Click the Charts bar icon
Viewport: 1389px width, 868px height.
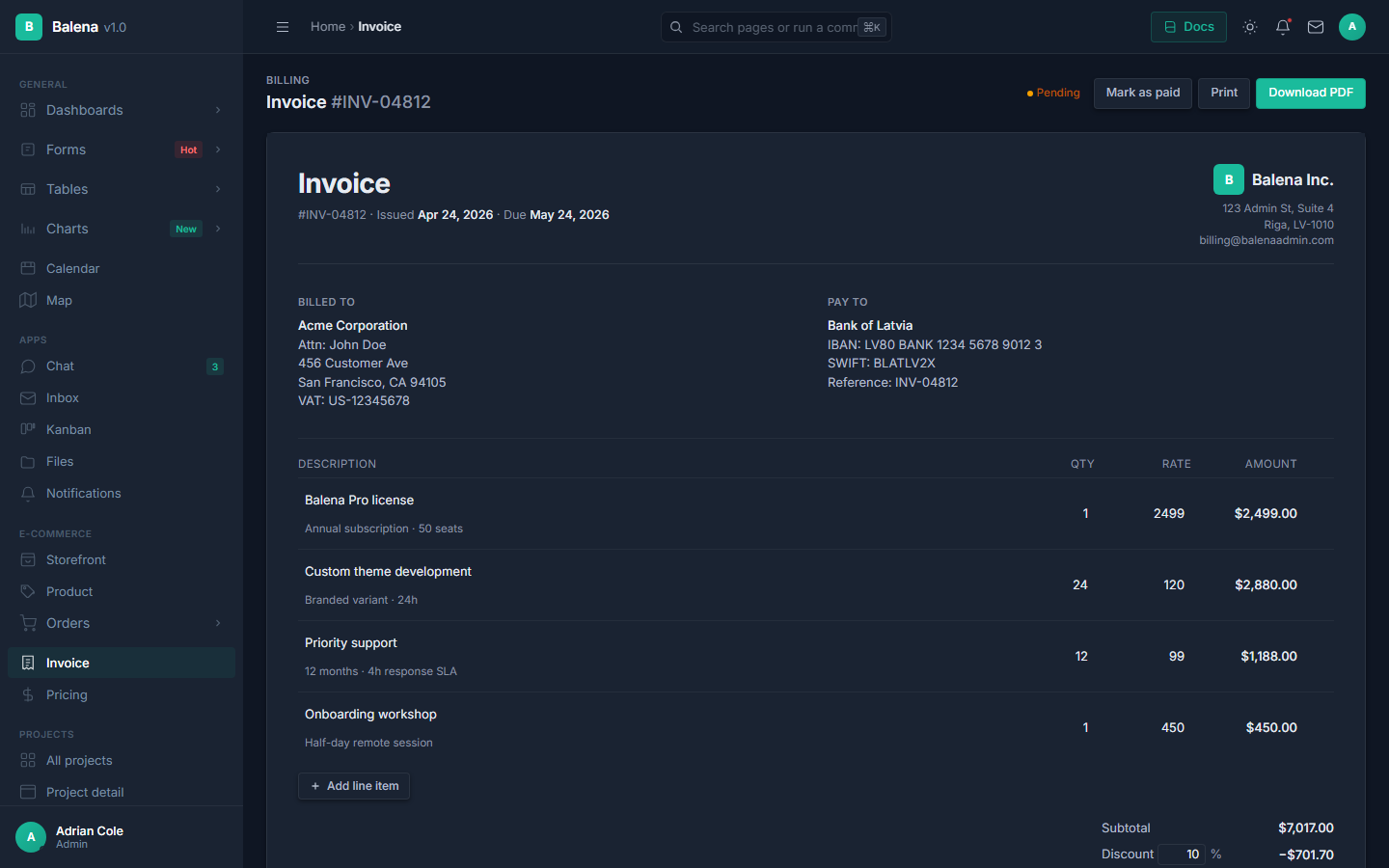(x=28, y=229)
